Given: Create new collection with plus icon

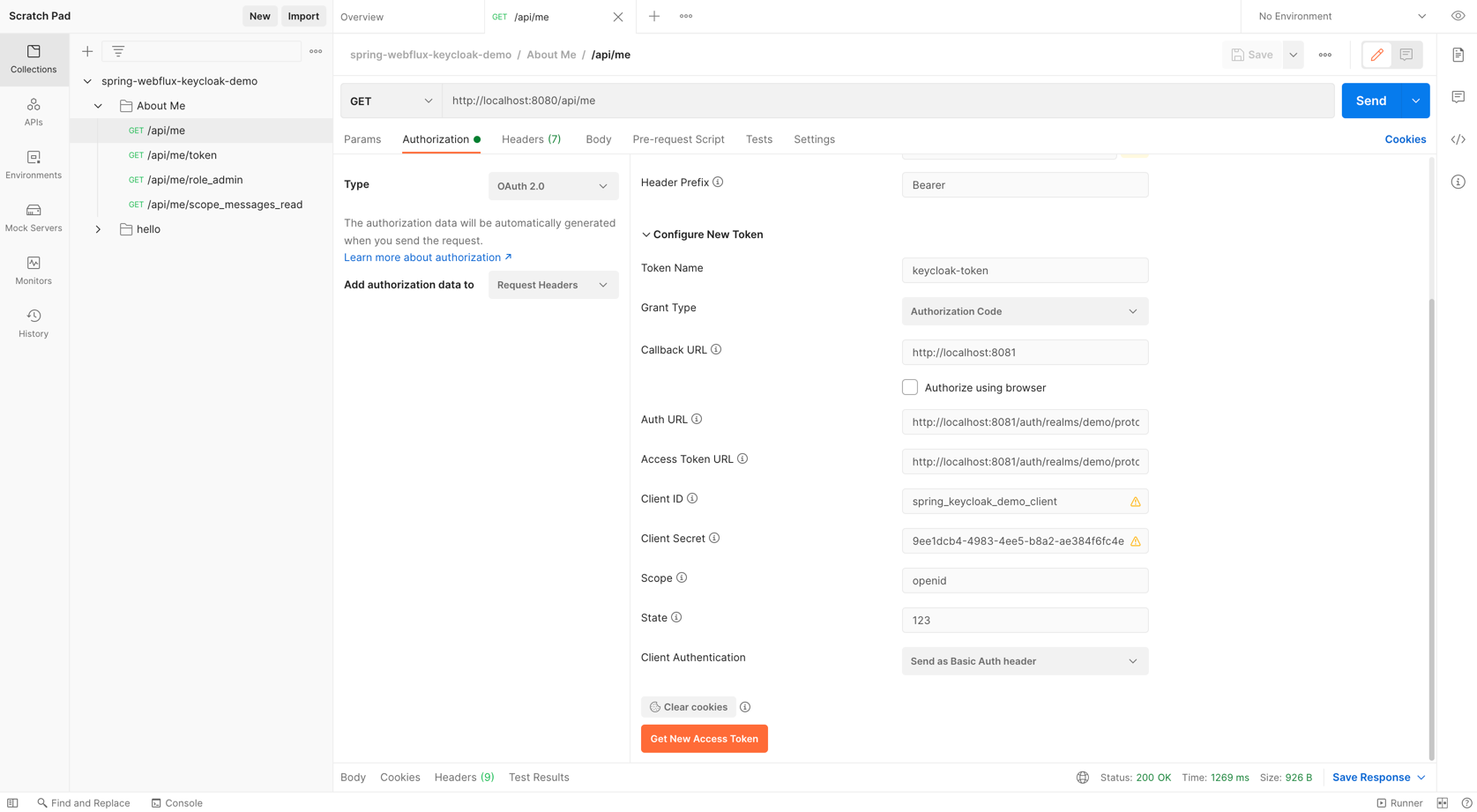Looking at the screenshot, I should (87, 51).
